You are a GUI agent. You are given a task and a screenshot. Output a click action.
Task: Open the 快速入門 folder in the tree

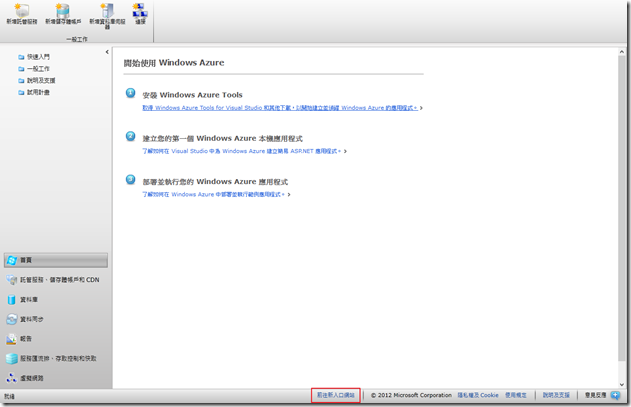(x=34, y=57)
